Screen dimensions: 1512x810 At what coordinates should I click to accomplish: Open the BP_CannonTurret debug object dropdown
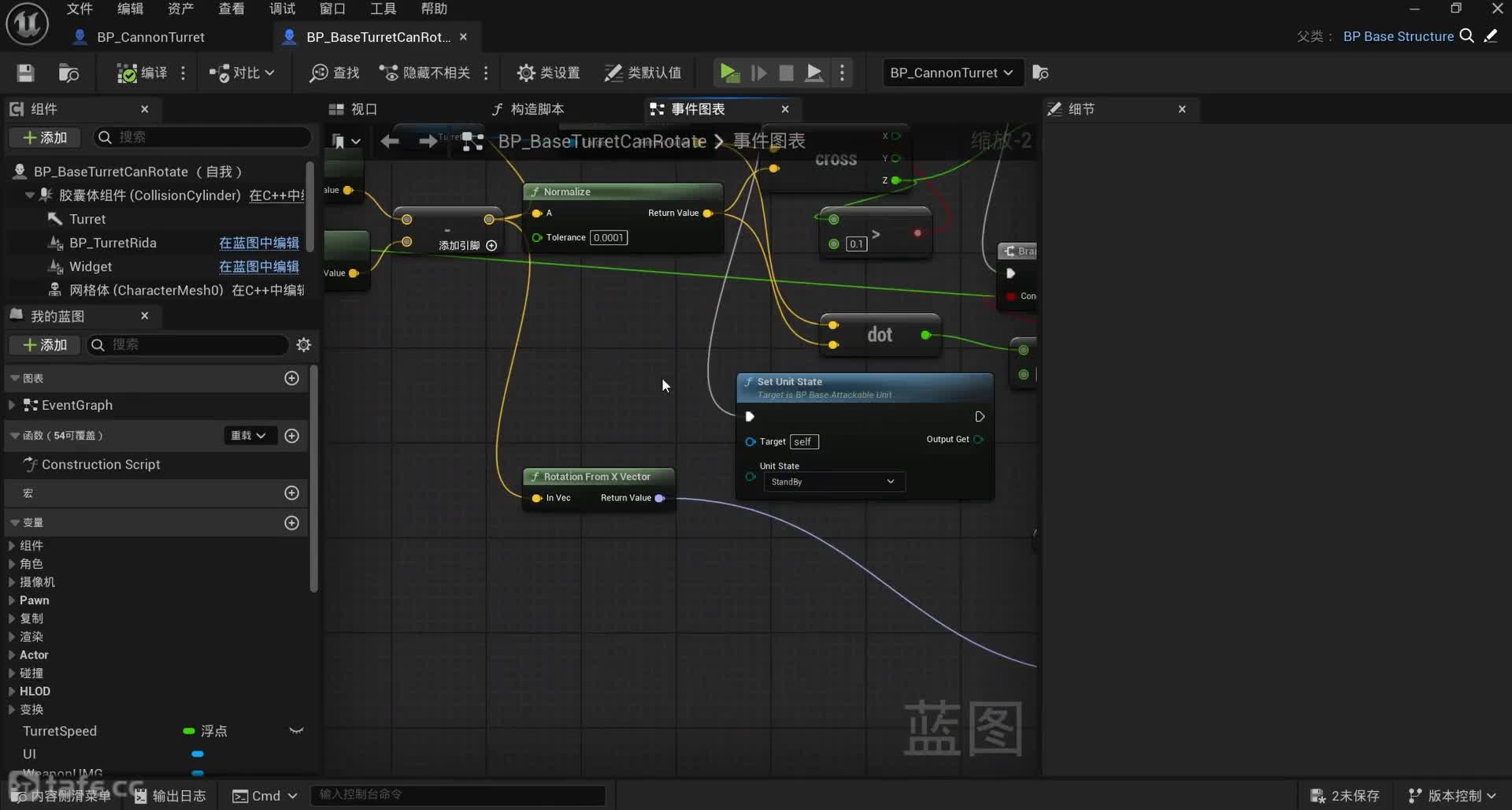(951, 73)
